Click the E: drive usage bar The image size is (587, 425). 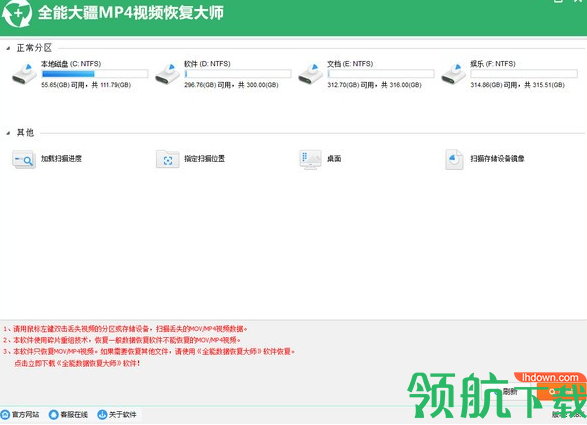(381, 74)
